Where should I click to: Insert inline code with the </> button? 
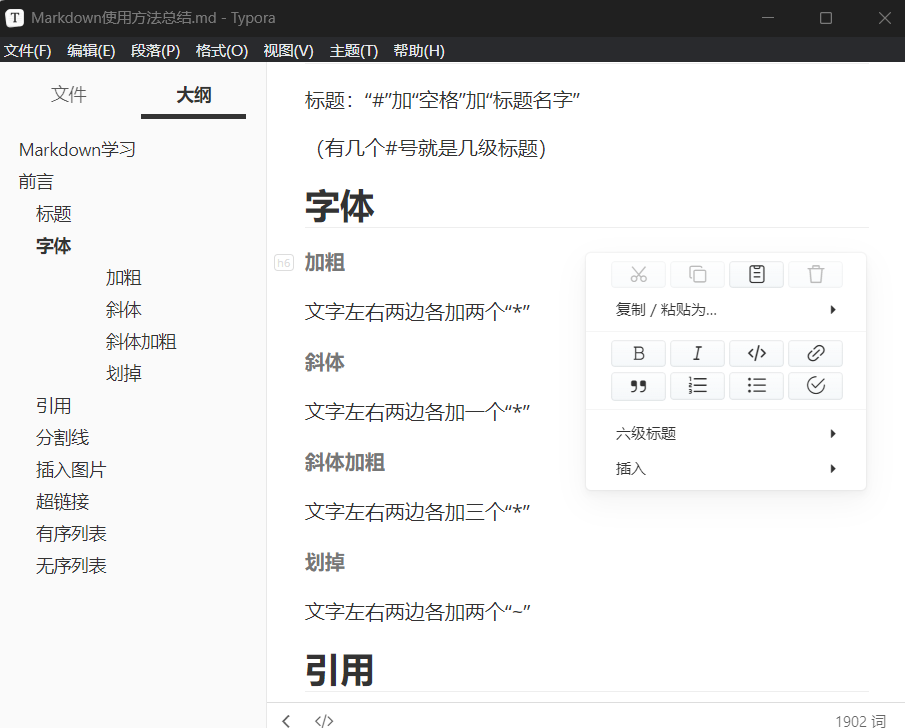757,353
